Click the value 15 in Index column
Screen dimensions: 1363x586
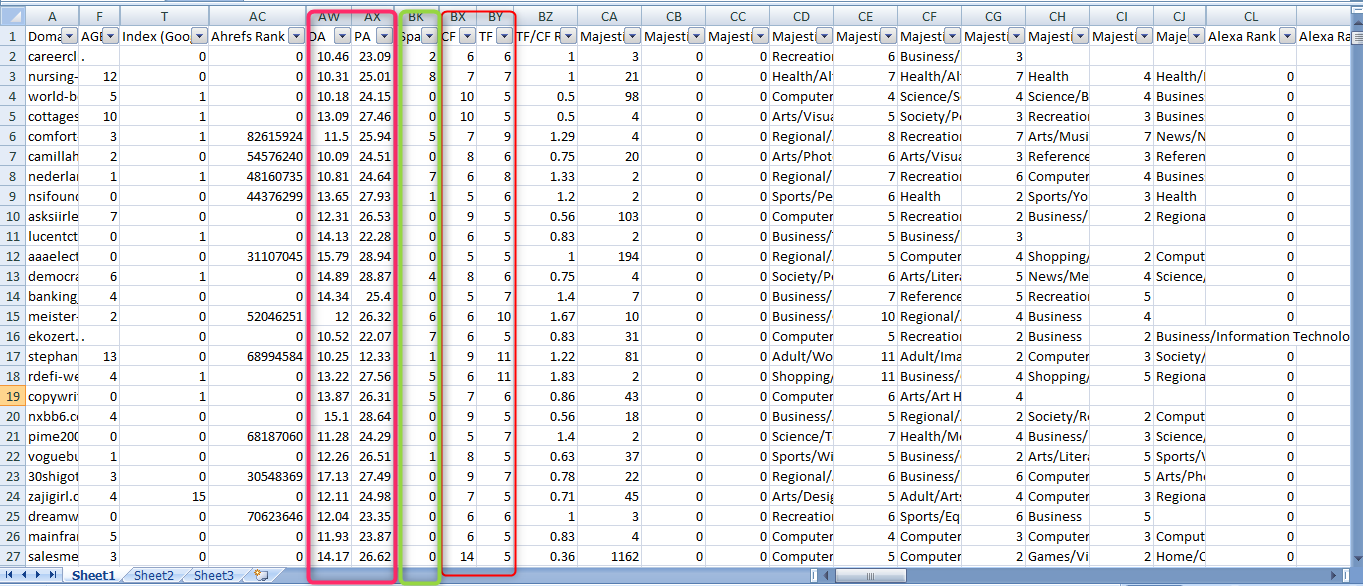(x=165, y=496)
